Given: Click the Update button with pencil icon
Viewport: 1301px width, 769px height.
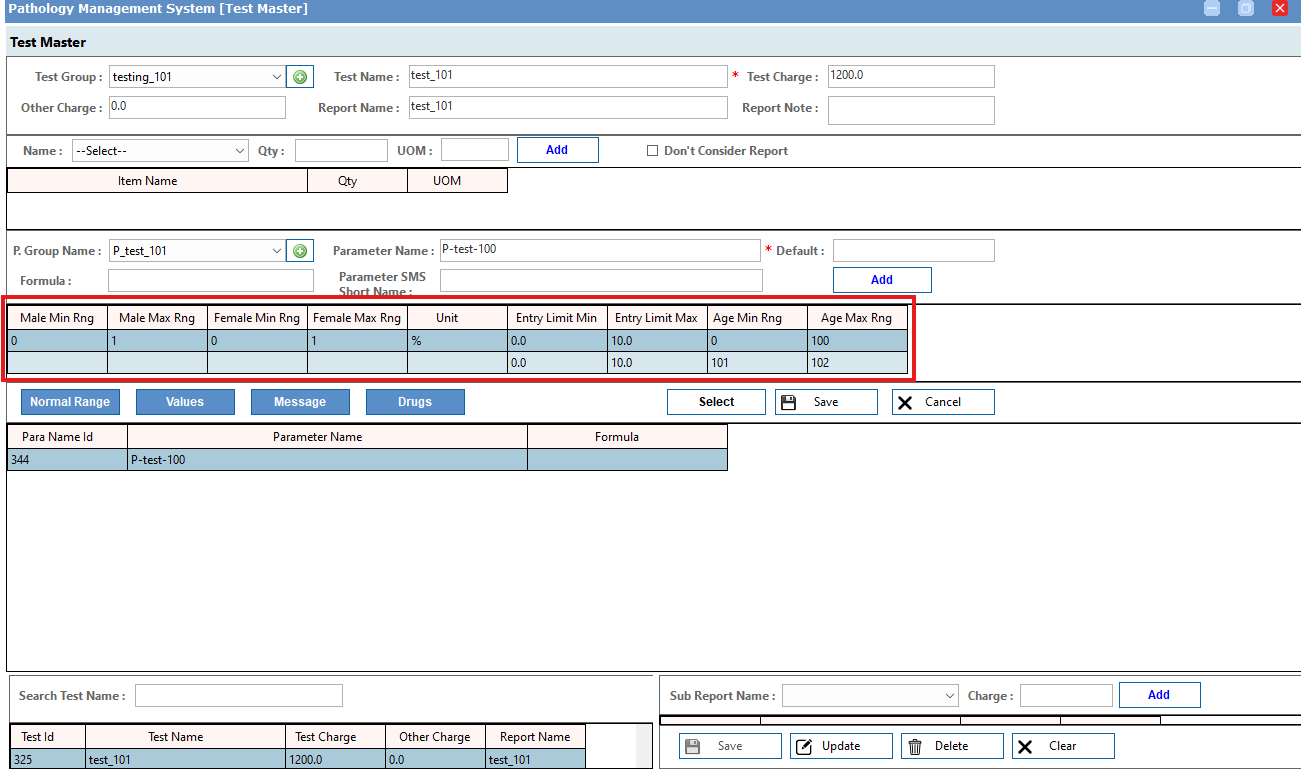Looking at the screenshot, I should 842,746.
